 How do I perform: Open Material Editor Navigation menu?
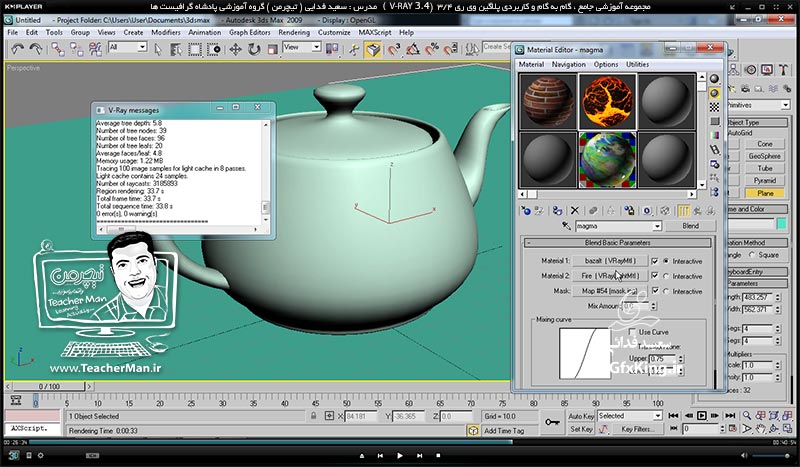tap(568, 64)
